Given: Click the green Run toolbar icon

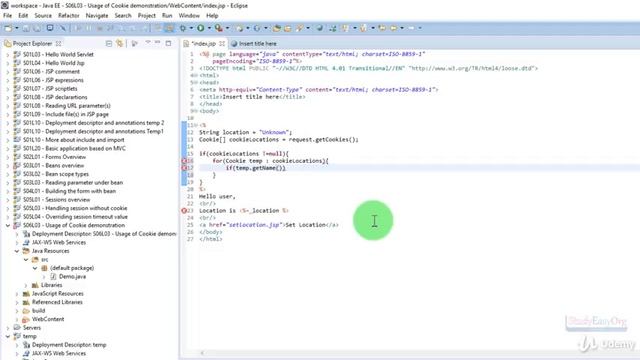Looking at the screenshot, I should tap(201, 28).
